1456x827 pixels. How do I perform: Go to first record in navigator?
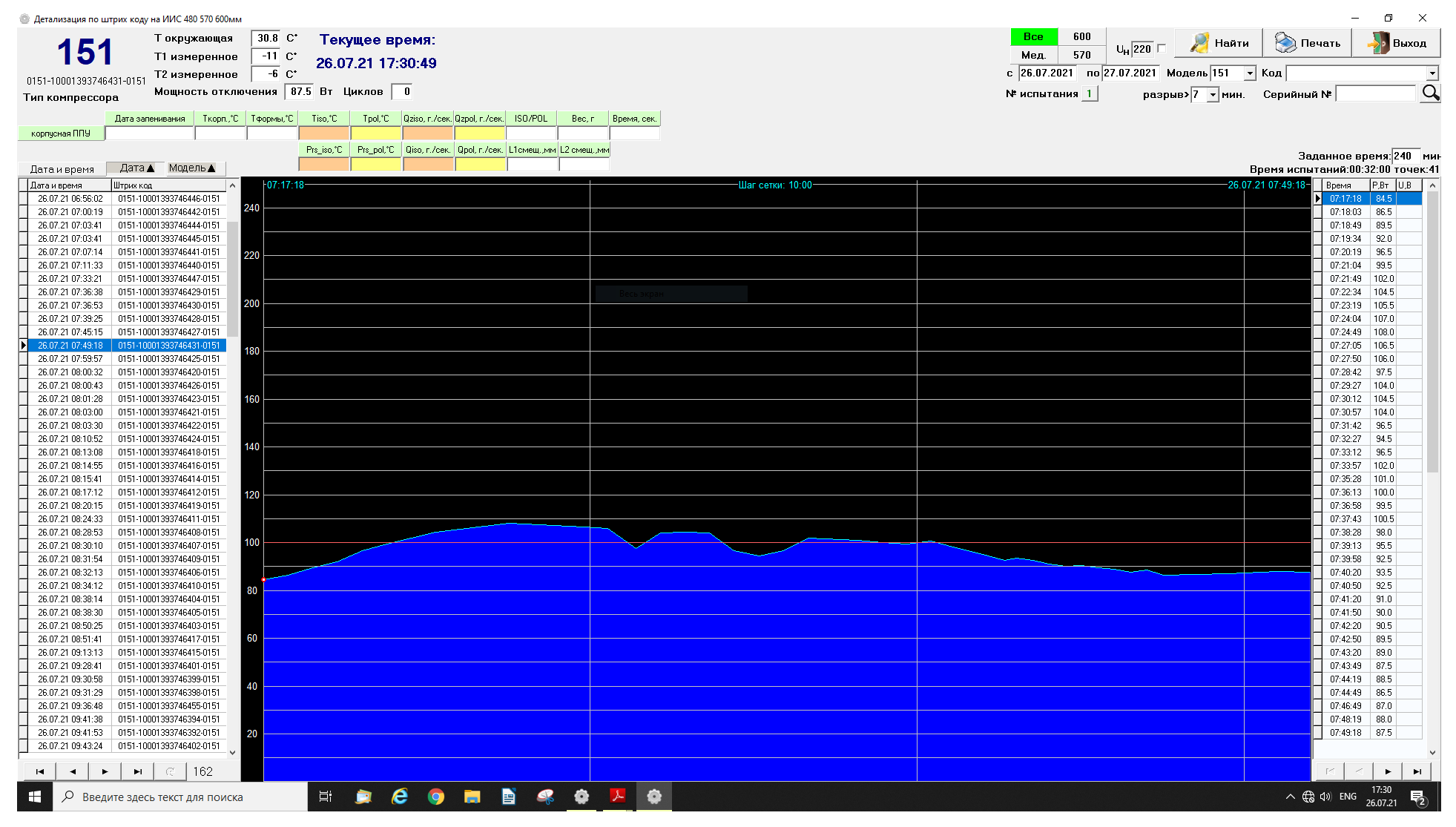point(40,771)
